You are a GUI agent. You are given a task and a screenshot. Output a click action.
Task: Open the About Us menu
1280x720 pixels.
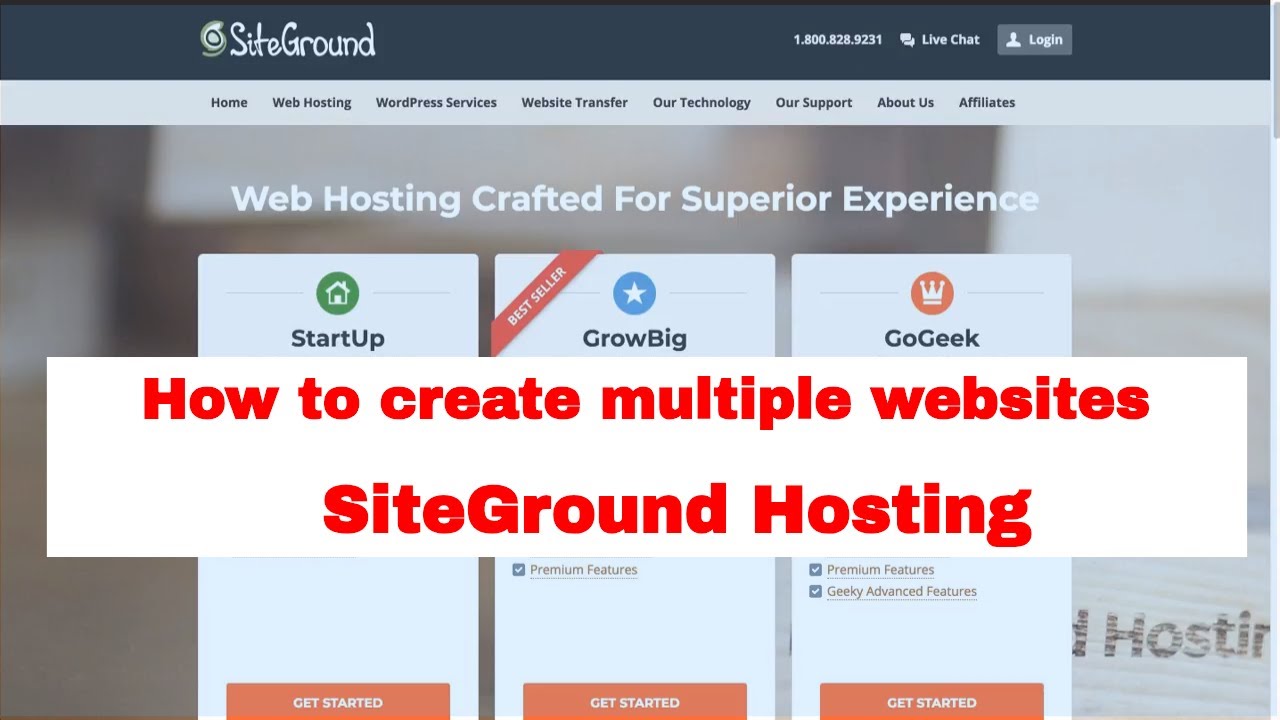coord(906,102)
